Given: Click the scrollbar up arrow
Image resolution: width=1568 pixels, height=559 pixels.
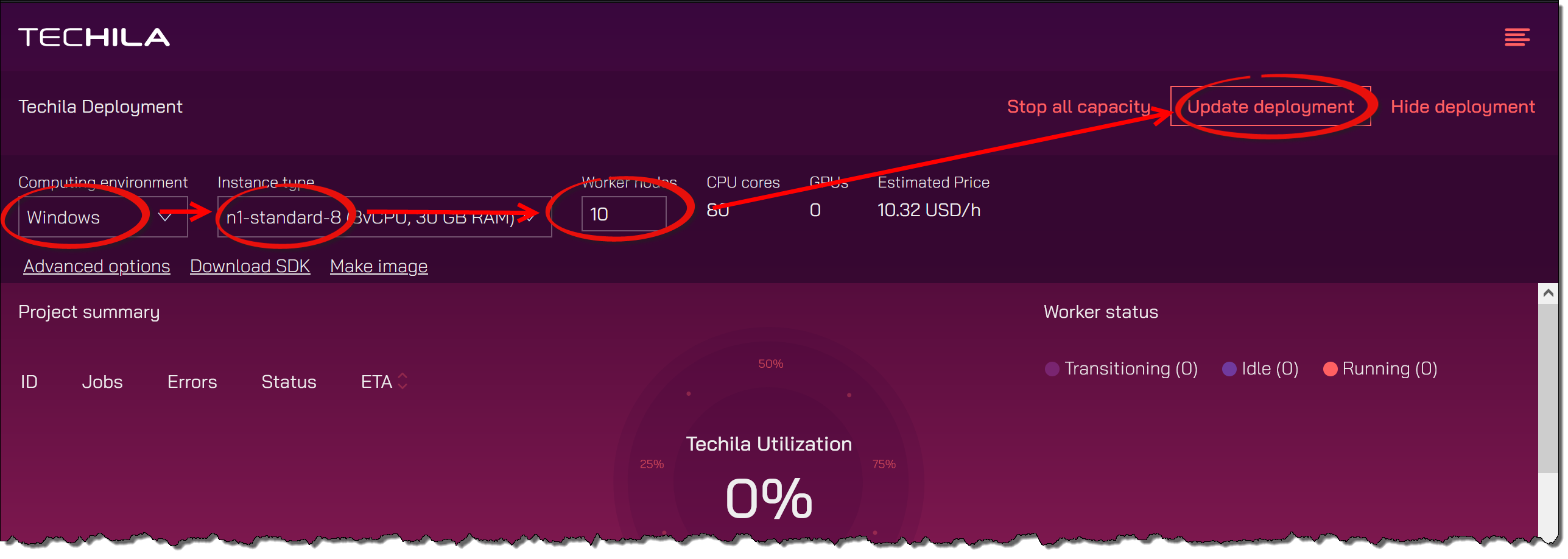Looking at the screenshot, I should [1548, 294].
